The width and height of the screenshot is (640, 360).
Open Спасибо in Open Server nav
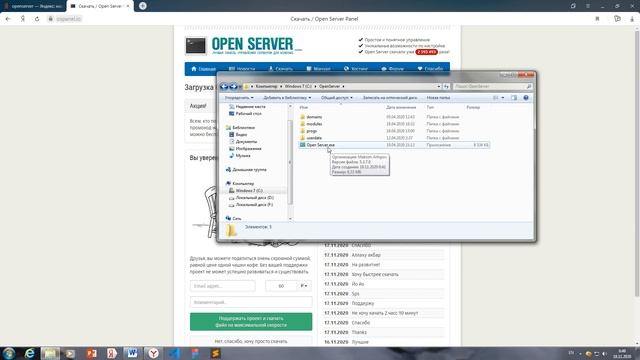point(430,69)
